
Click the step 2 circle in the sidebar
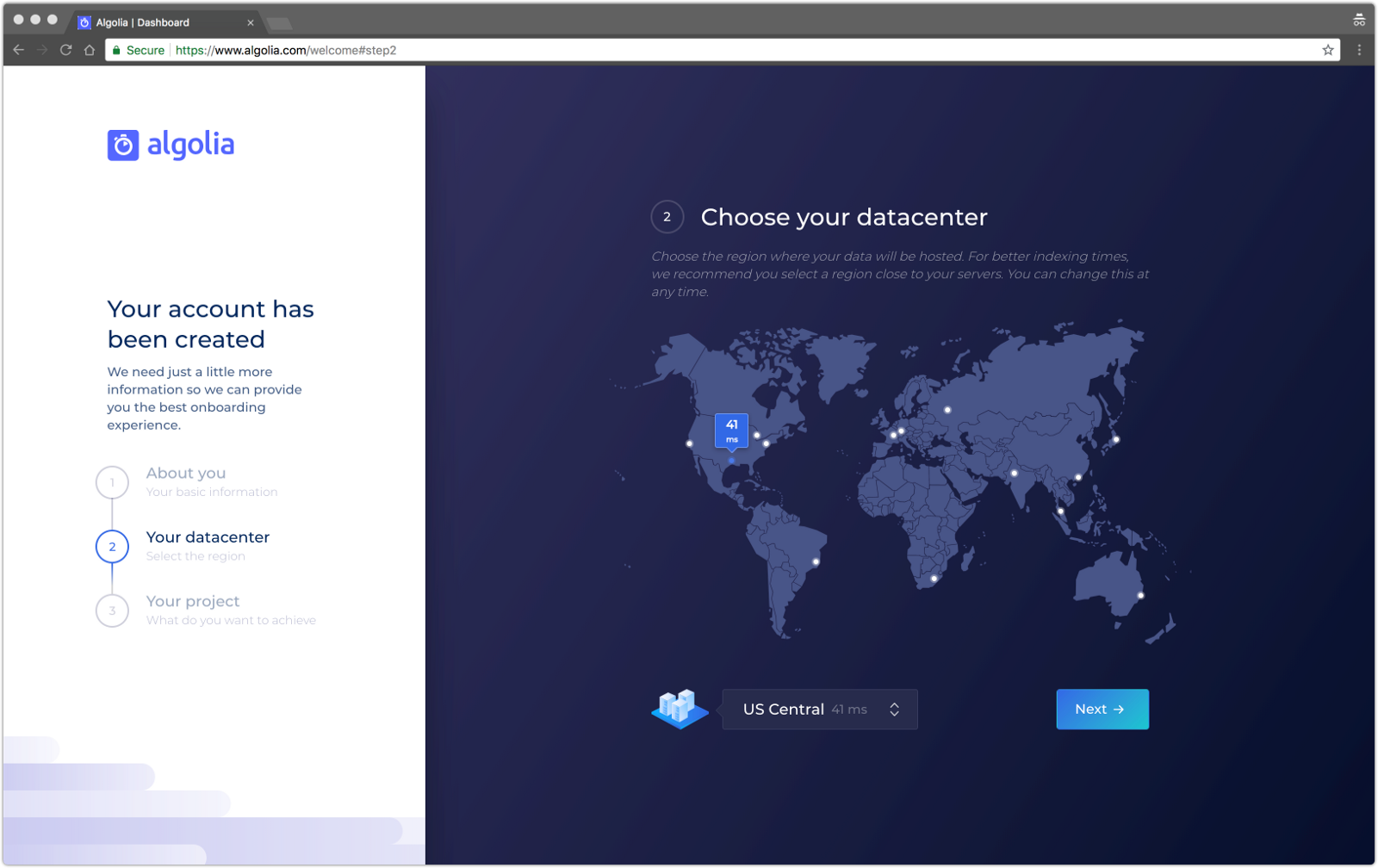(x=112, y=547)
